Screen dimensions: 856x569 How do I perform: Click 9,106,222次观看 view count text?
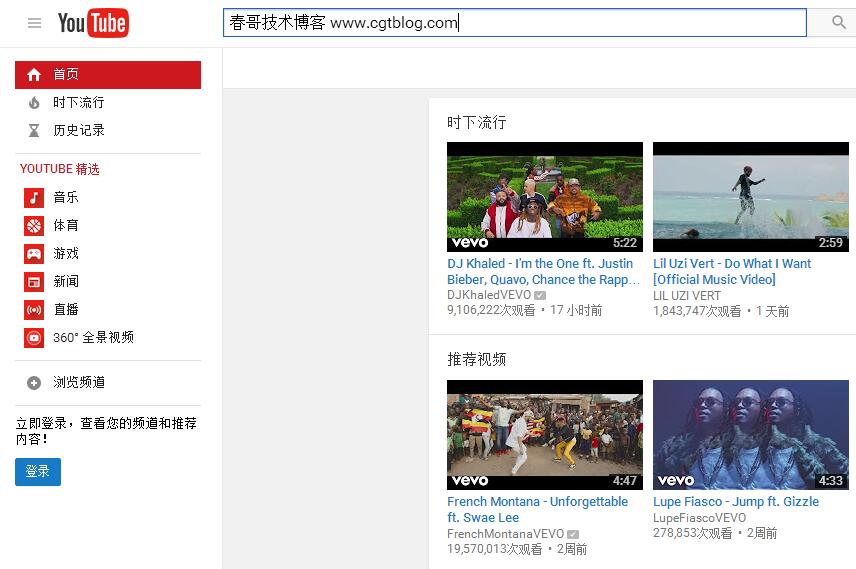pyautogui.click(x=491, y=311)
